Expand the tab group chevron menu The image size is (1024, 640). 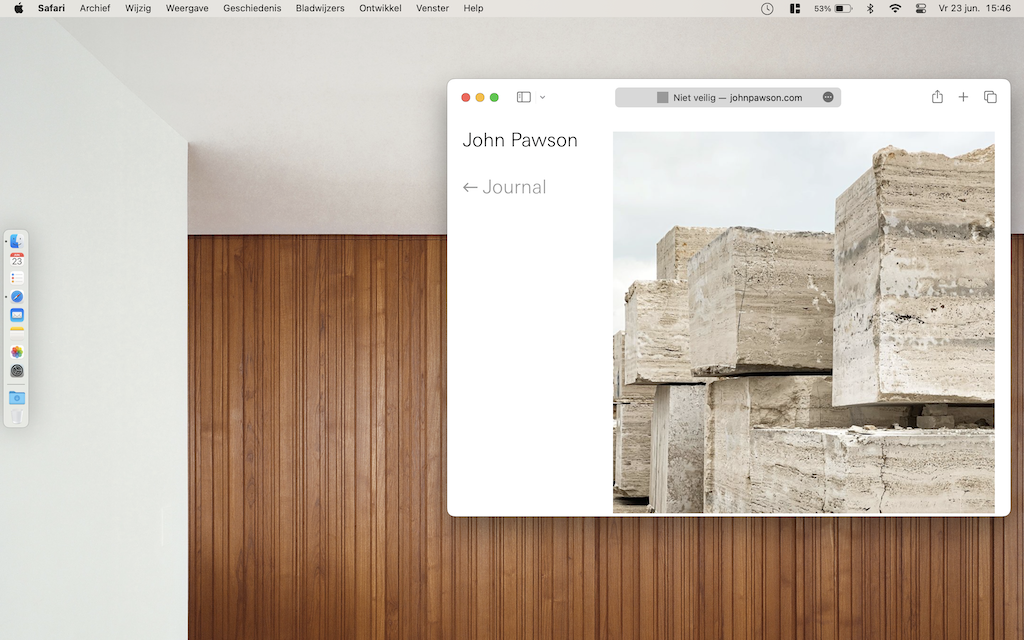pos(543,97)
